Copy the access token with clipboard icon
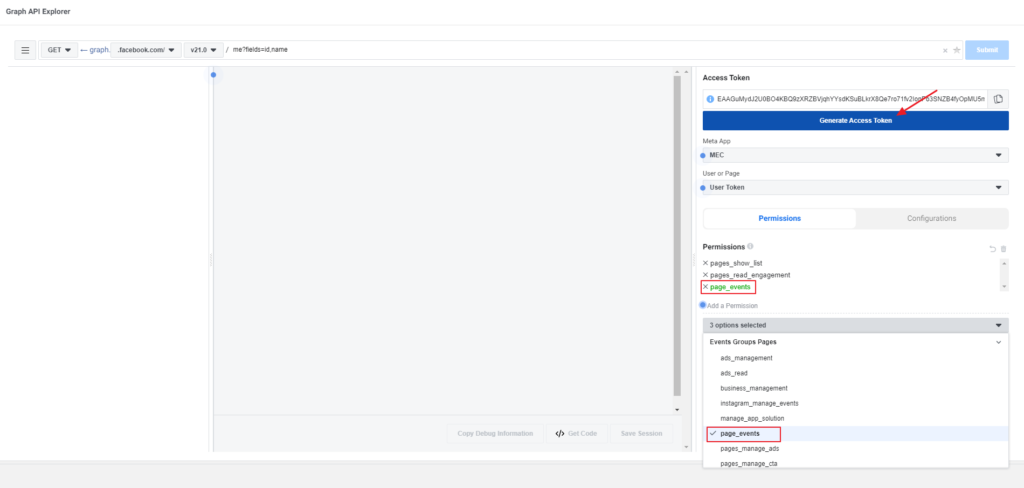1024x488 pixels. coord(998,99)
